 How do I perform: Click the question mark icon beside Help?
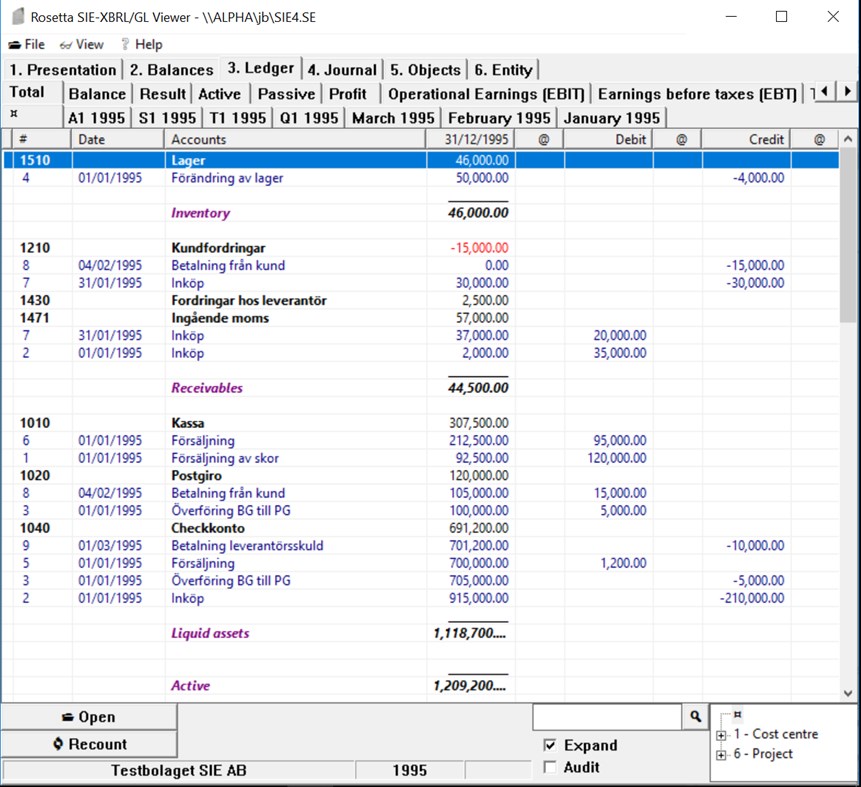124,44
